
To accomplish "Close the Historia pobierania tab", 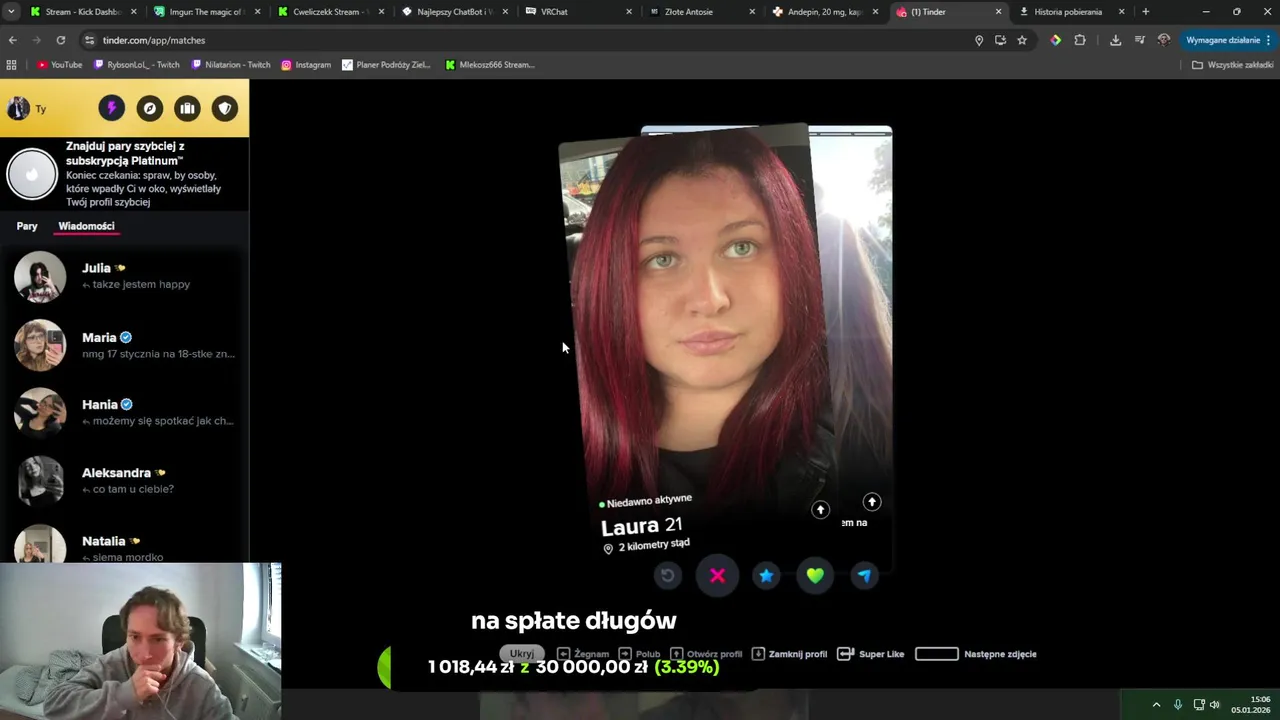I will click(x=1121, y=12).
